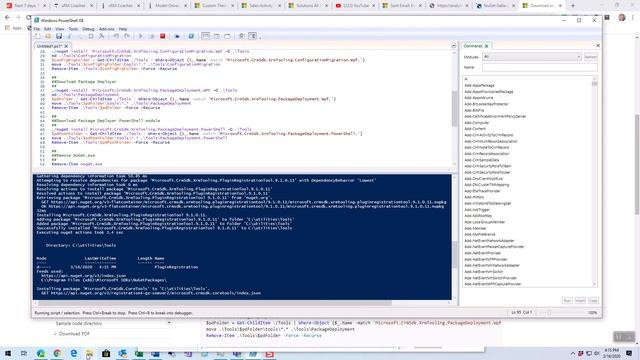Click the Run button in Commands panel

567,301
